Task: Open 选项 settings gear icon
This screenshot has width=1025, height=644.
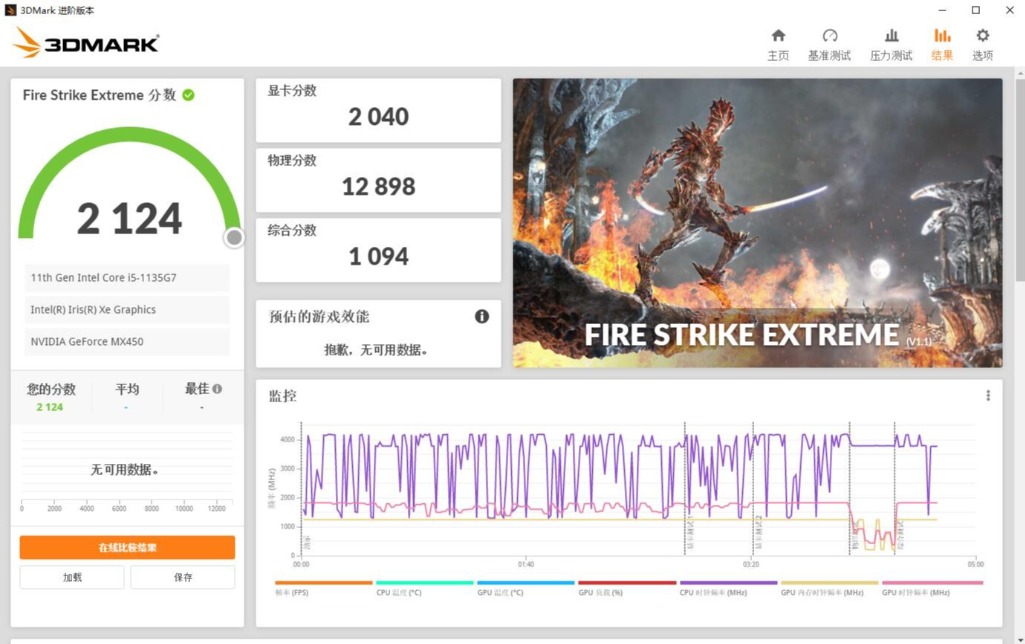Action: pyautogui.click(x=983, y=35)
